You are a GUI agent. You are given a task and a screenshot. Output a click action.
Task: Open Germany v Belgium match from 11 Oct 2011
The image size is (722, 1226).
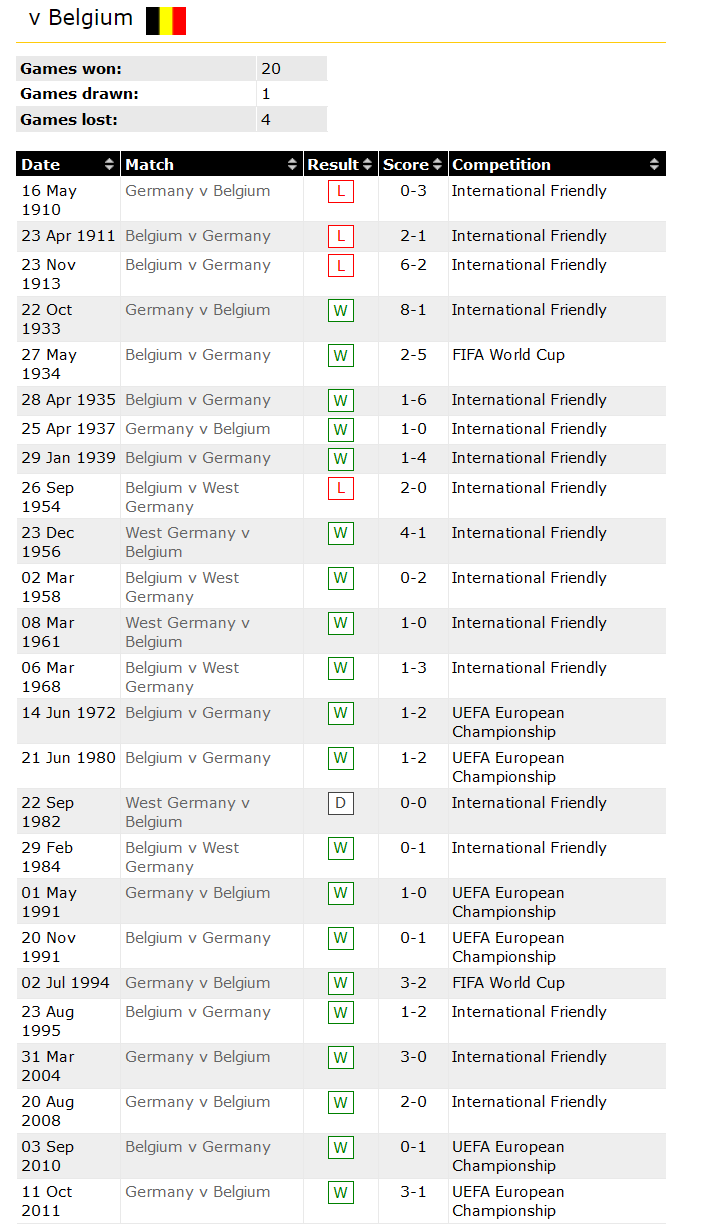[197, 1192]
